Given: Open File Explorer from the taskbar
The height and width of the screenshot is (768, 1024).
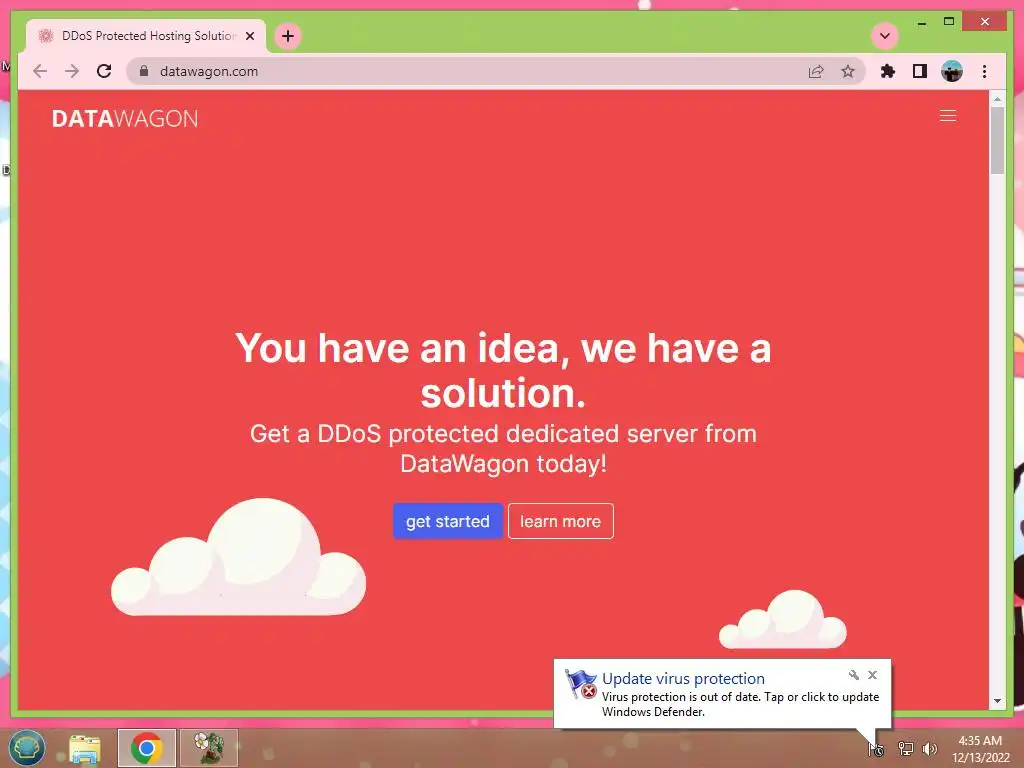Looking at the screenshot, I should tap(85, 748).
